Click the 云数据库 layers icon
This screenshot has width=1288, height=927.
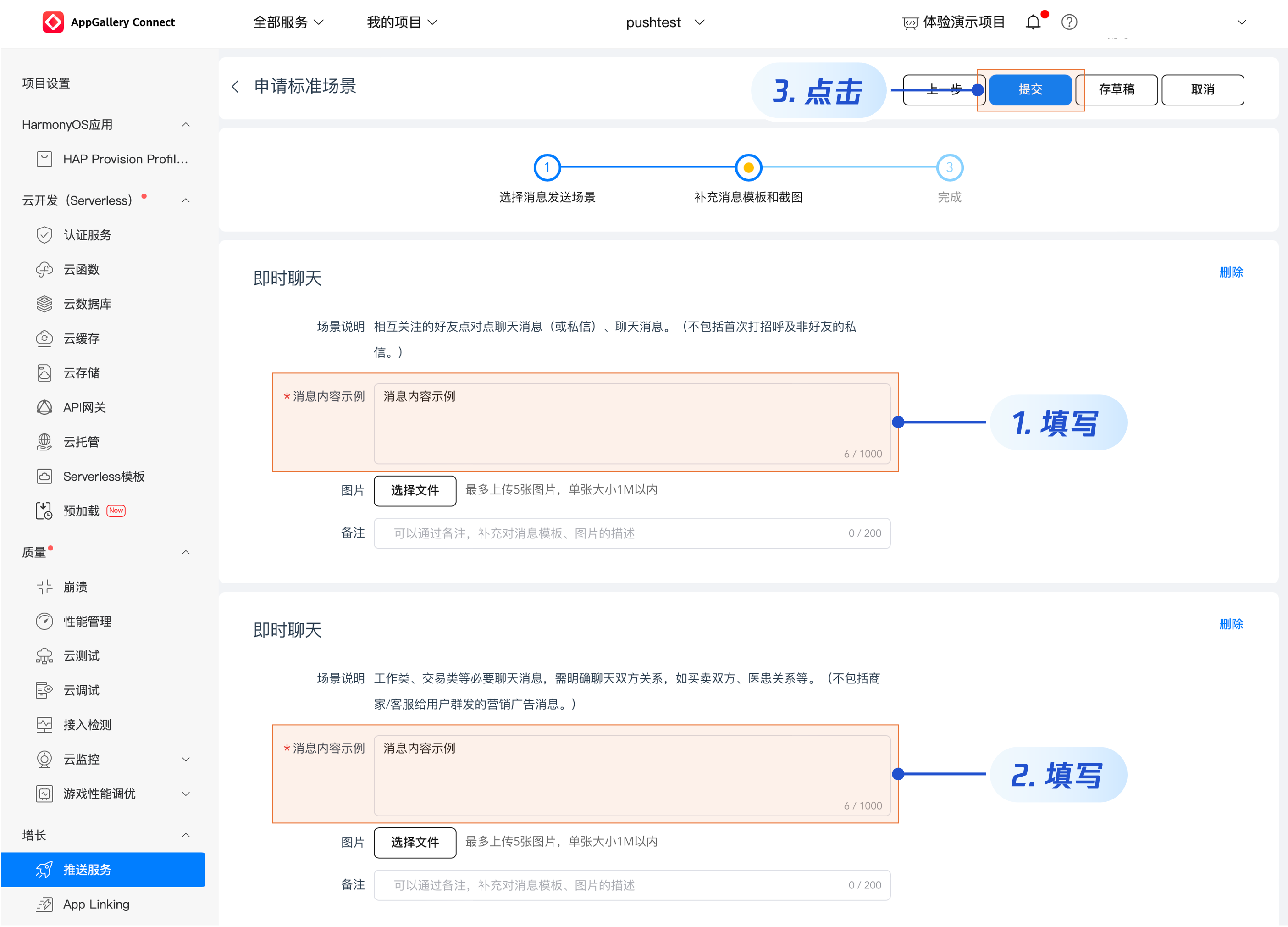coord(44,304)
